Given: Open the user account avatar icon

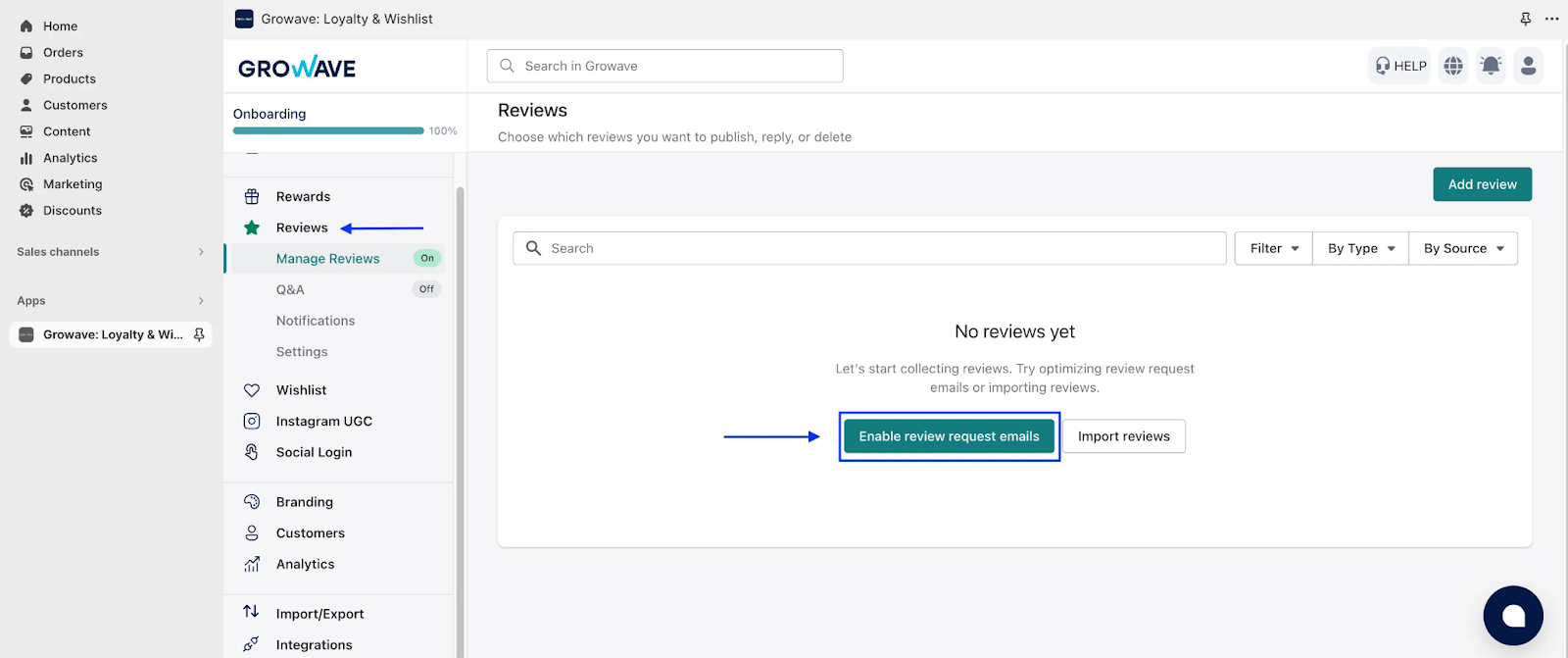Looking at the screenshot, I should pos(1528,66).
